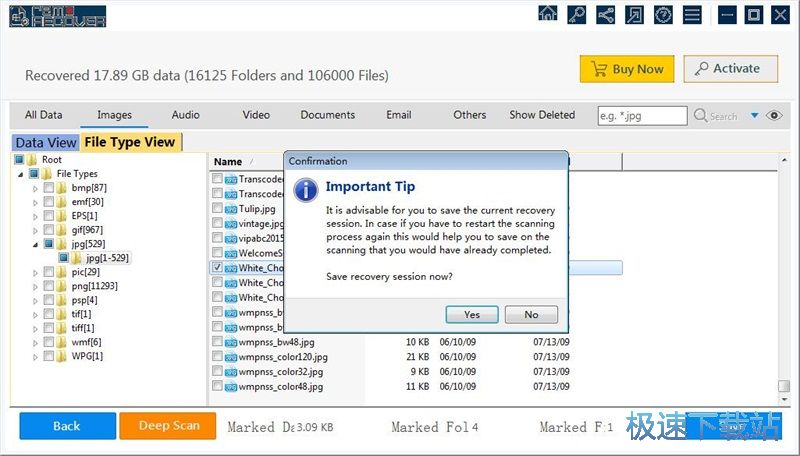Open the share icon in title bar
Image resolution: width=800 pixels, height=456 pixels.
606,15
